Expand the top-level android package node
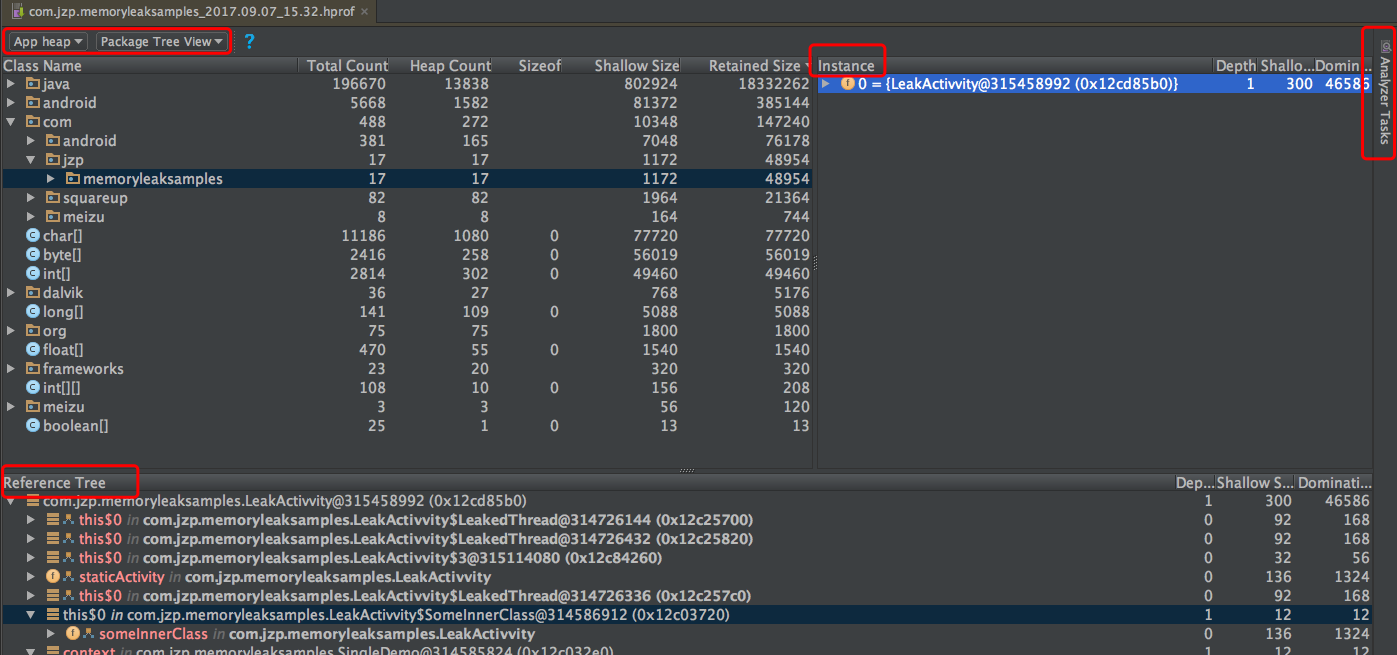The image size is (1397, 655). tap(11, 103)
